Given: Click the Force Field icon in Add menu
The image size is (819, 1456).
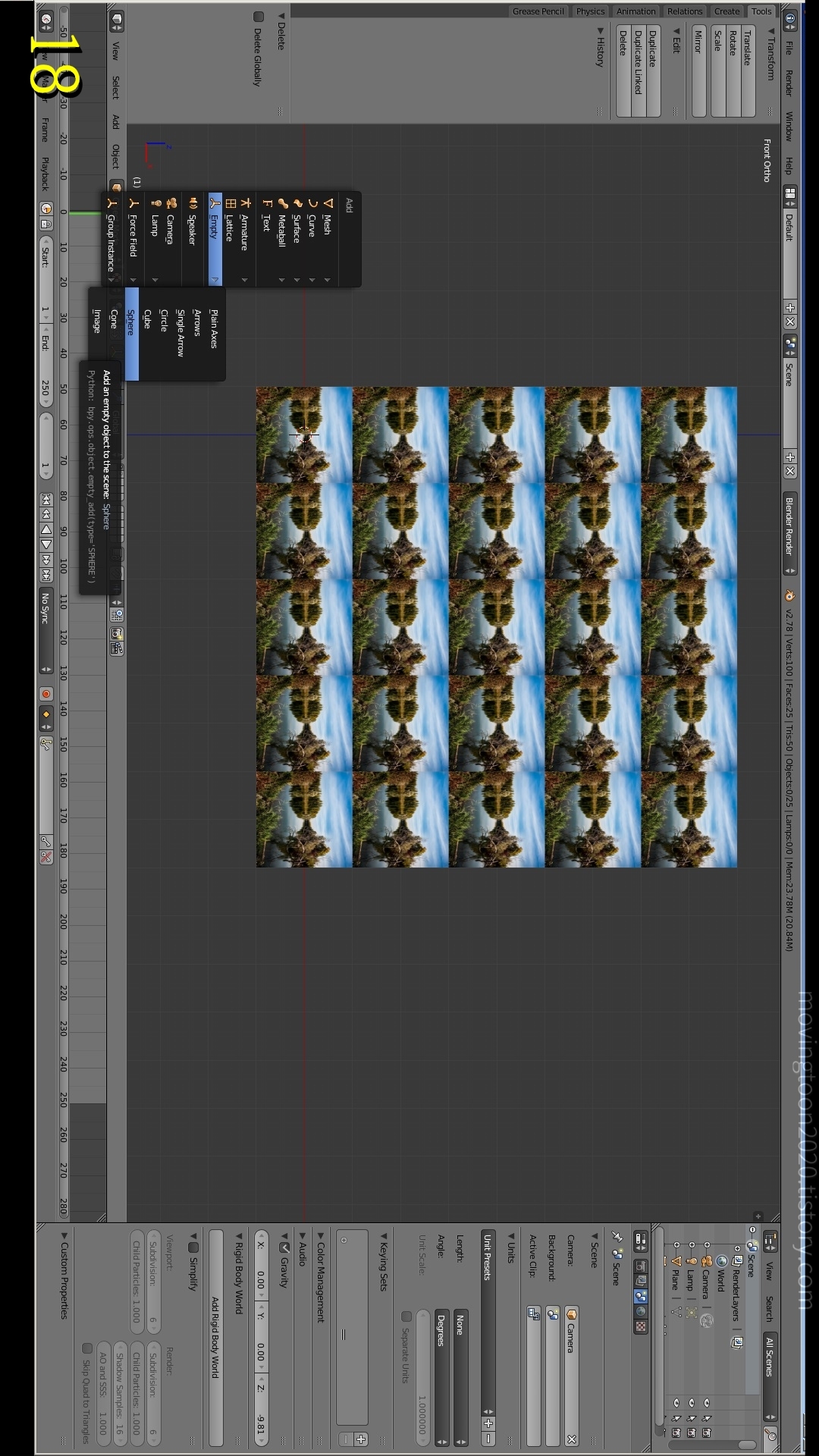Looking at the screenshot, I should (134, 203).
